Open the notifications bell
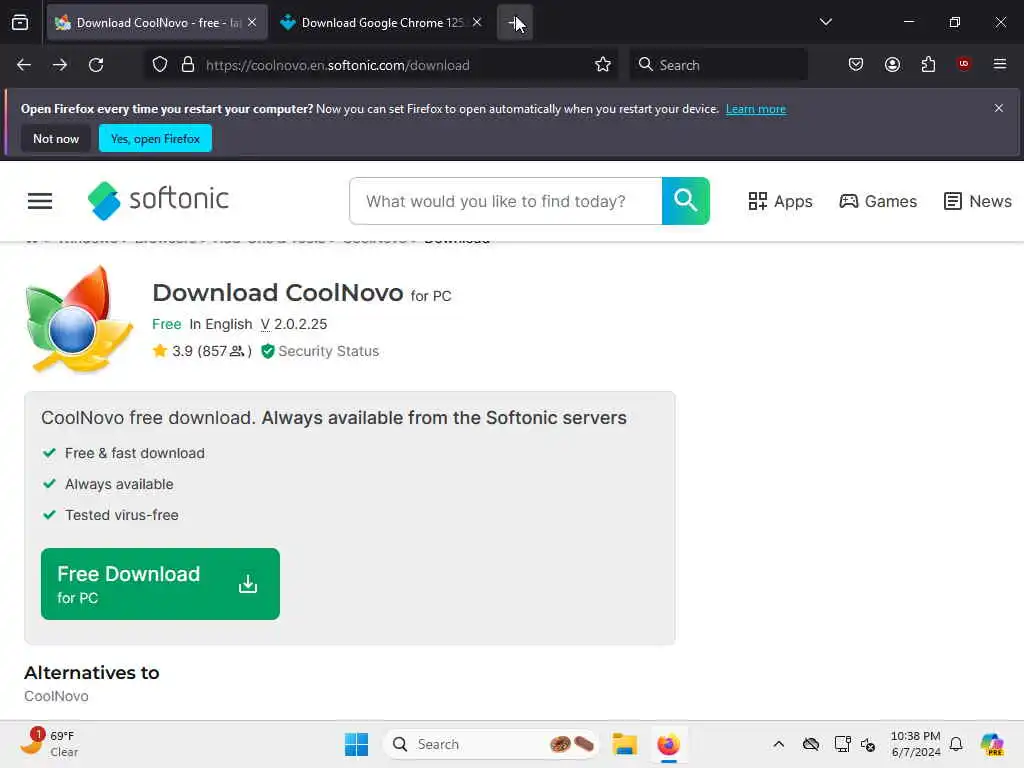The image size is (1024, 768). click(956, 744)
